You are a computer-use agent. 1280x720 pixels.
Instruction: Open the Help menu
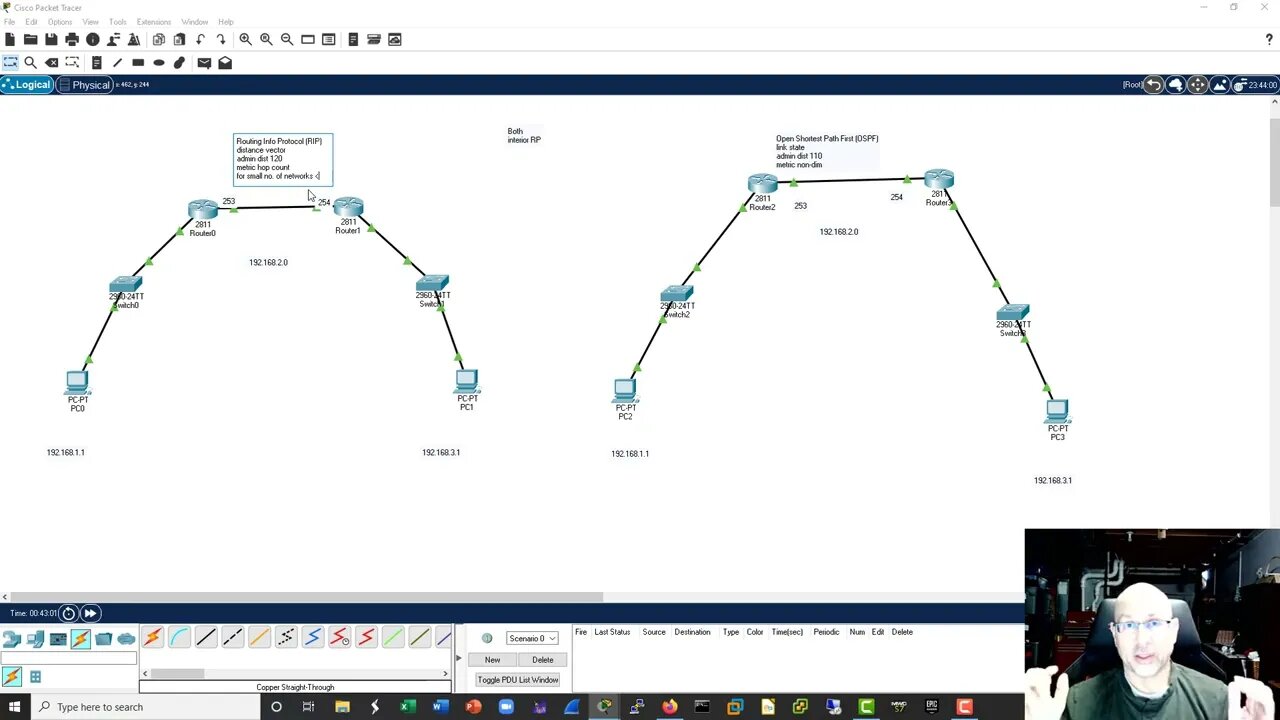(226, 22)
